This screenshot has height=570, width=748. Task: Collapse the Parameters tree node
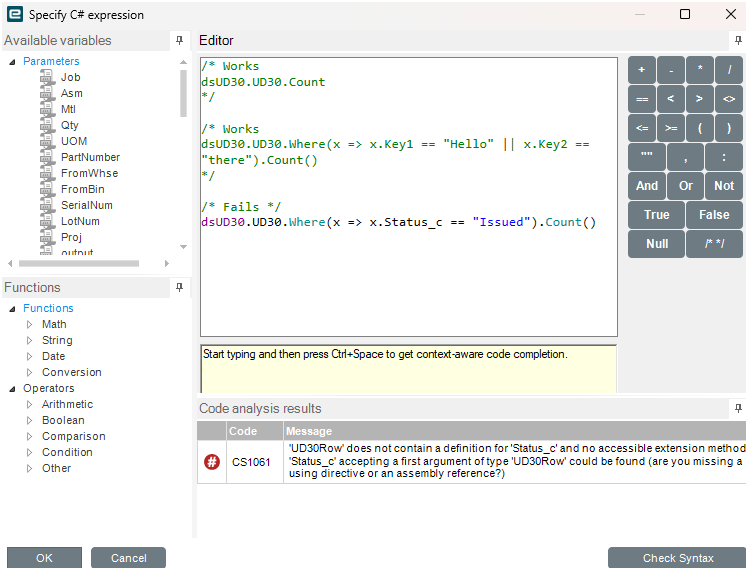pyautogui.click(x=13, y=62)
